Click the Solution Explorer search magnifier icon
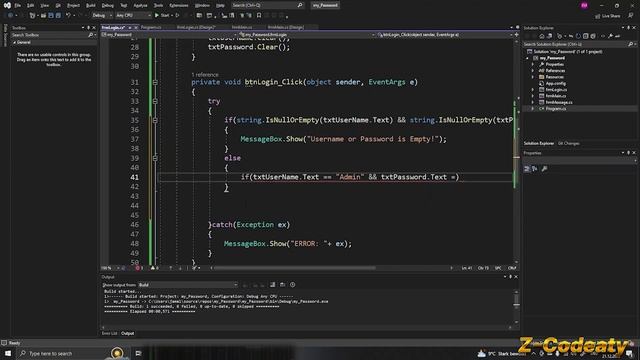The width and height of the screenshot is (640, 360). pos(630,44)
